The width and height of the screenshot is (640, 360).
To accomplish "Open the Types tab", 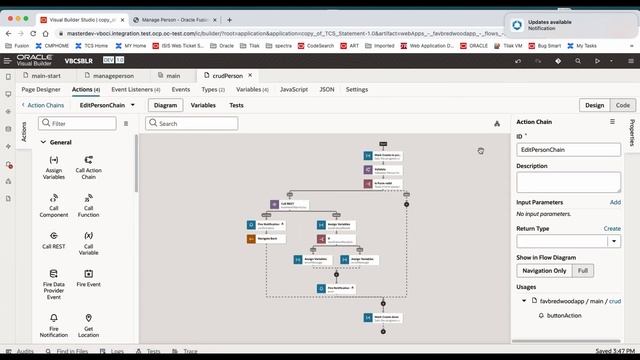I will click(213, 89).
